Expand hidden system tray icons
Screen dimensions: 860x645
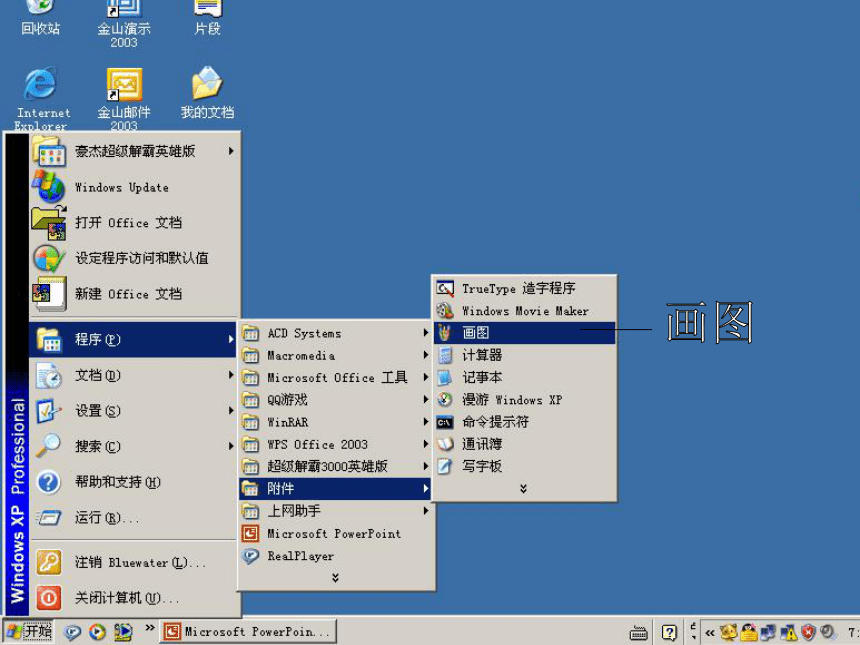[710, 632]
